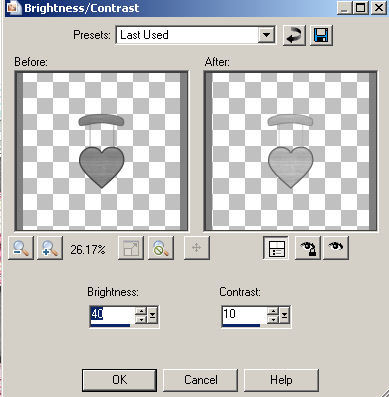Click the navigate crosshair icon
The width and height of the screenshot is (389, 397).
(197, 248)
